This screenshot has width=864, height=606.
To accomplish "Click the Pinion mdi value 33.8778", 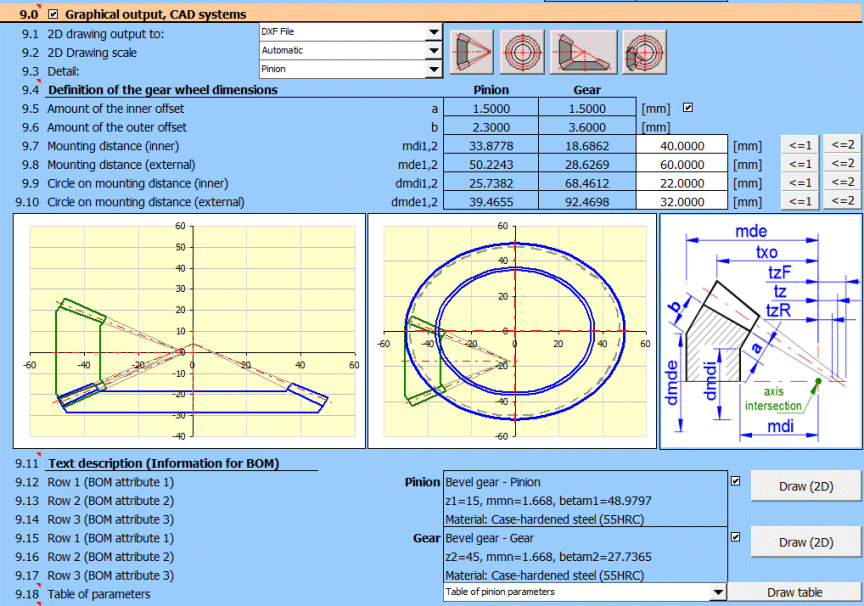I will 491,146.
